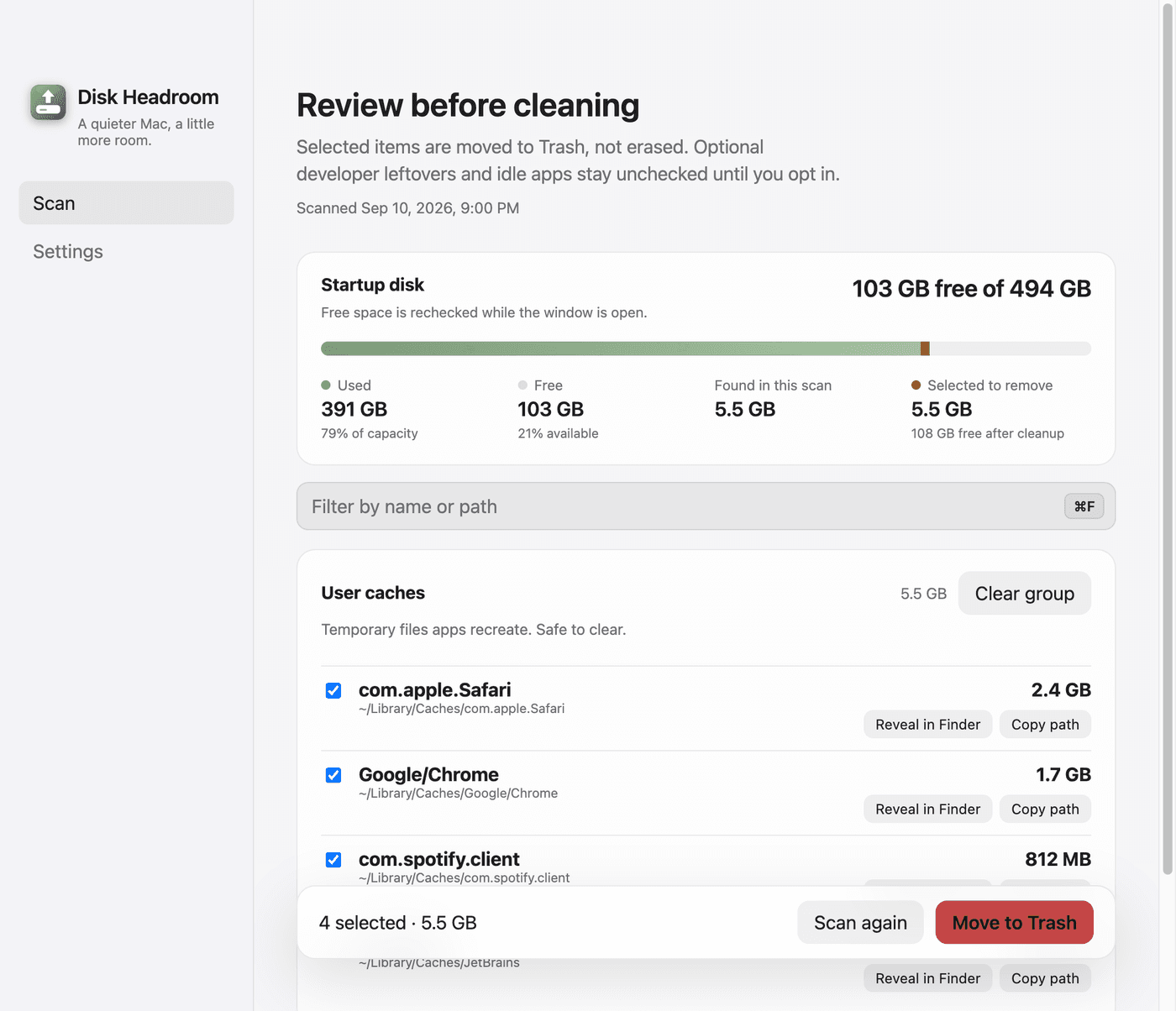
Task: Click the "~/Library/Caches/Google/Chrome" path text
Action: (x=458, y=794)
